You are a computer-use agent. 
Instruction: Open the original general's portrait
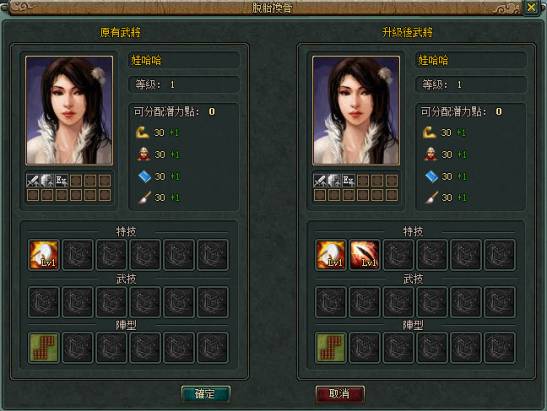point(69,110)
